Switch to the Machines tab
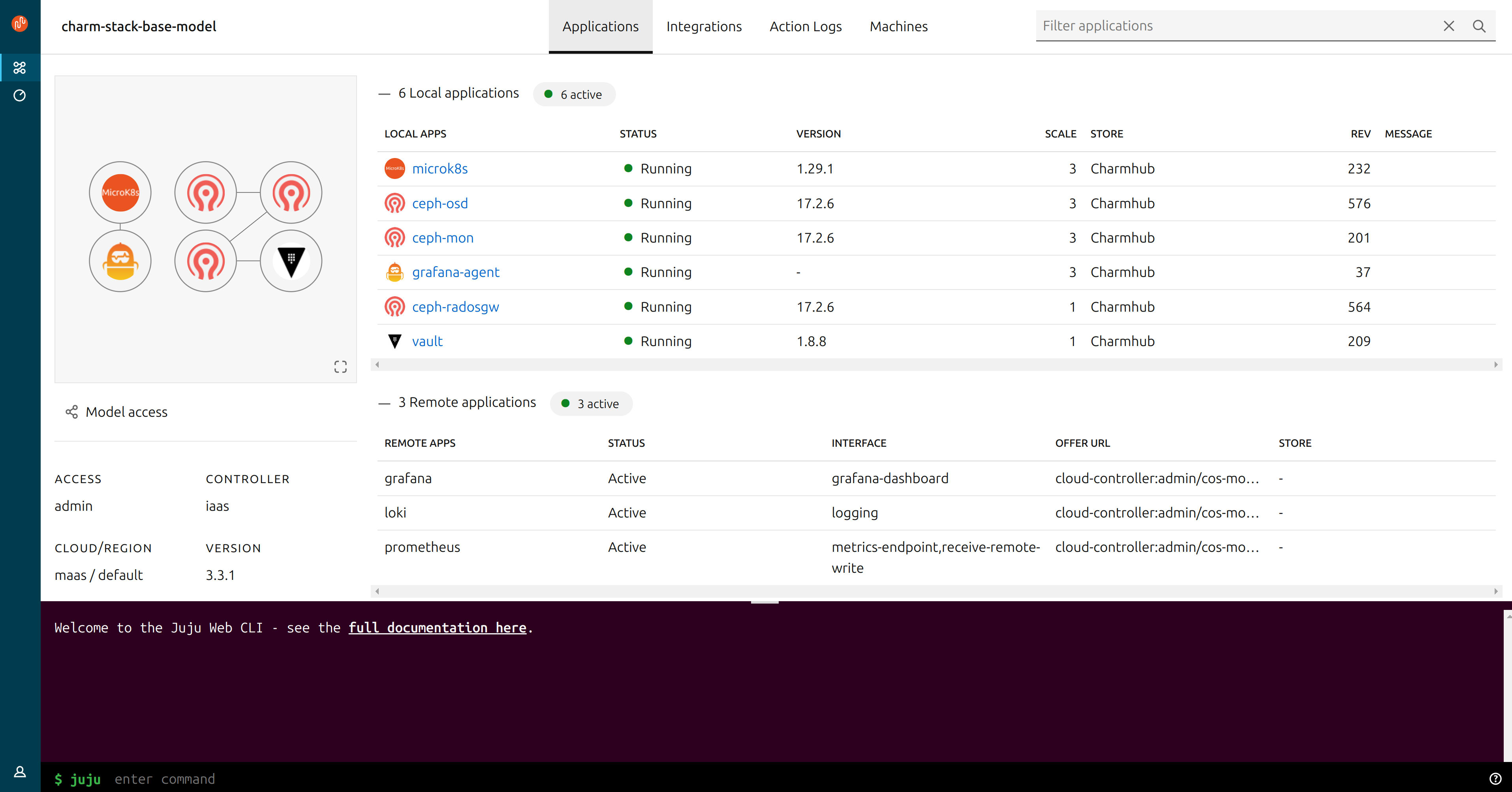This screenshot has width=1512, height=792. 899,26
